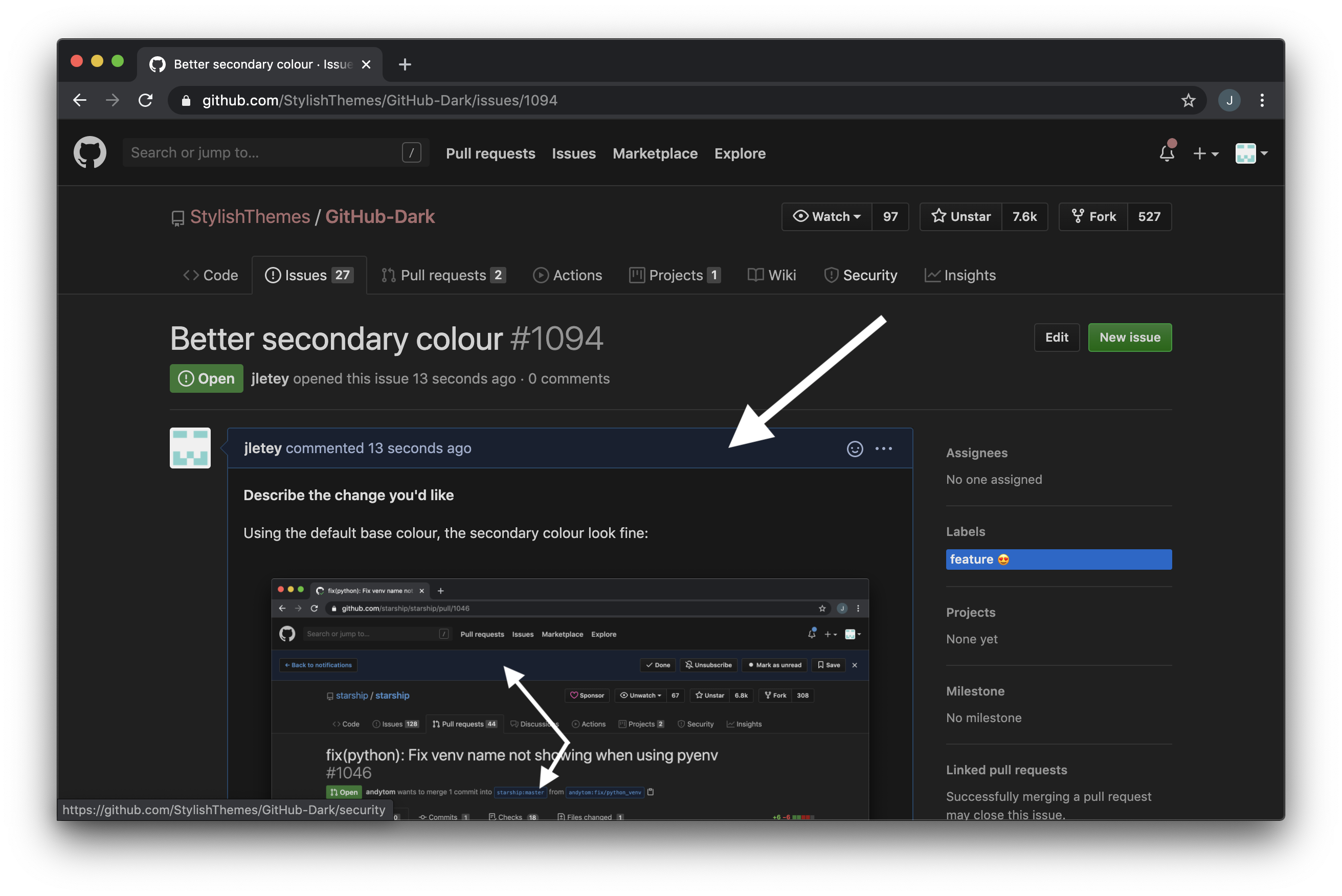Navigate to Marketplace in the top bar

click(x=655, y=153)
